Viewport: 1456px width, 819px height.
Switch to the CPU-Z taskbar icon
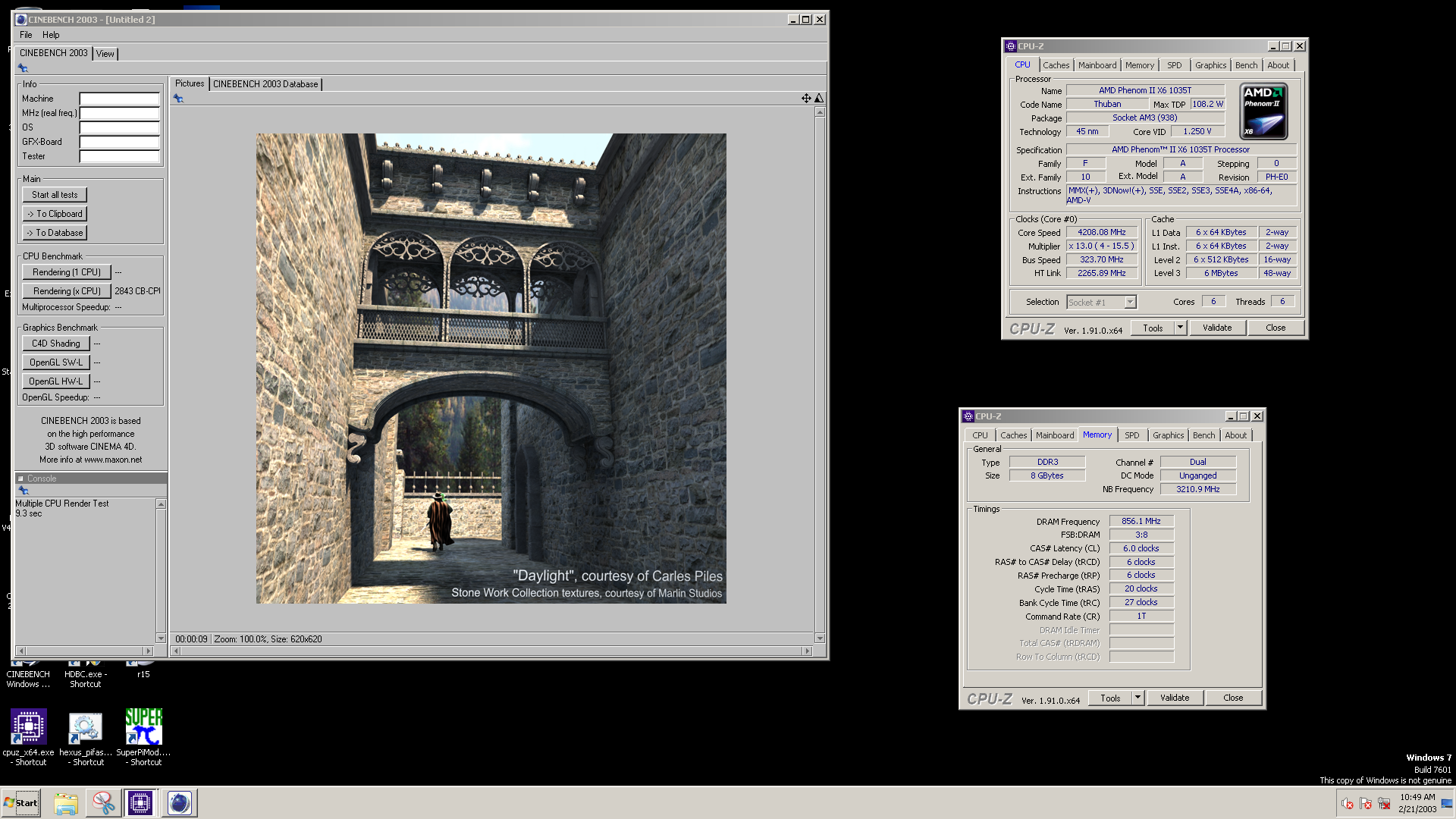click(140, 803)
